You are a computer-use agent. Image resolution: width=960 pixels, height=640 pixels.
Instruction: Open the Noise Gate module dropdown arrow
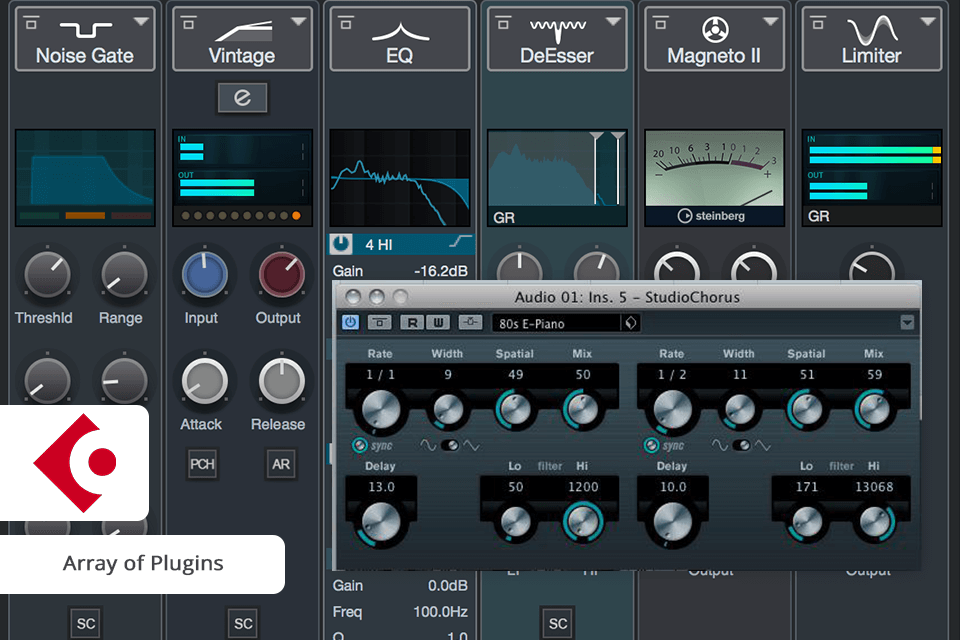140,21
